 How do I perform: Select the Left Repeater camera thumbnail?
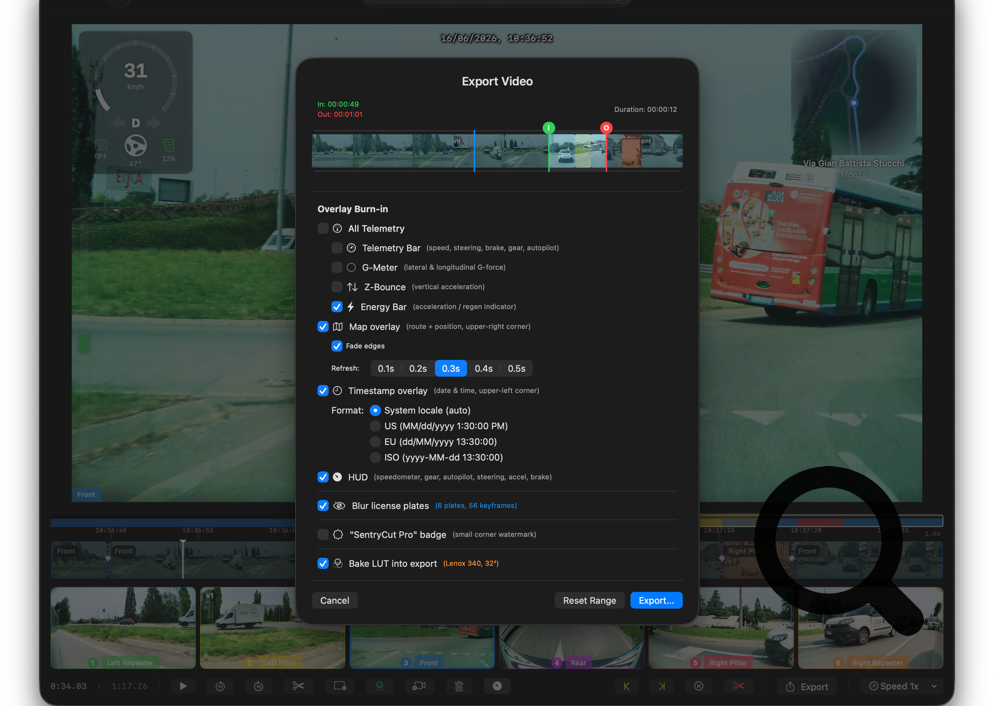123,627
